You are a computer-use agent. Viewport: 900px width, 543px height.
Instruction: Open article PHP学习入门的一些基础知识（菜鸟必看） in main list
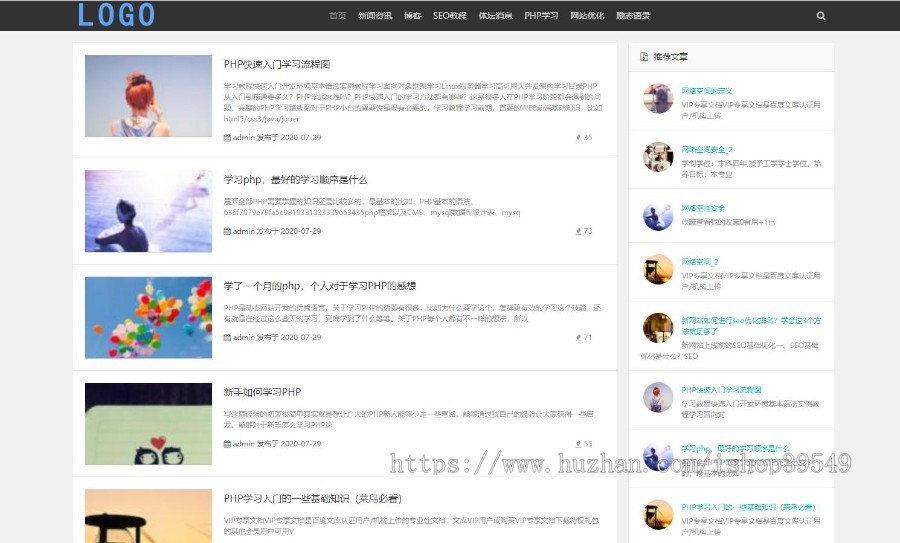pos(313,498)
